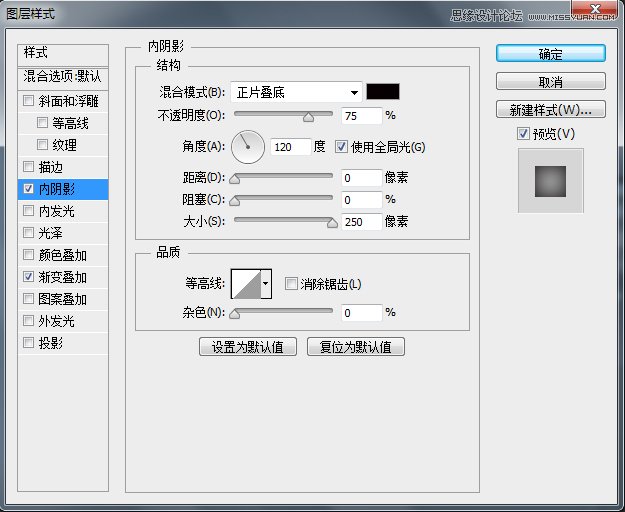Tick the 外发光 checkbox
Viewport: 625px width, 512px height.
[x=28, y=320]
